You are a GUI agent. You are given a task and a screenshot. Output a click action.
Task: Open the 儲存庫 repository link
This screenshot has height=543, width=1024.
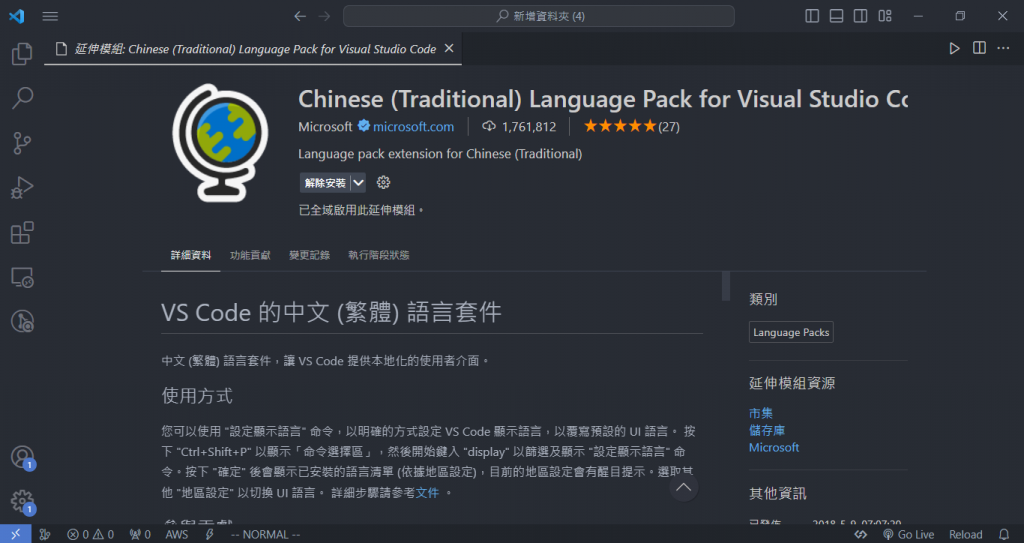(767, 431)
